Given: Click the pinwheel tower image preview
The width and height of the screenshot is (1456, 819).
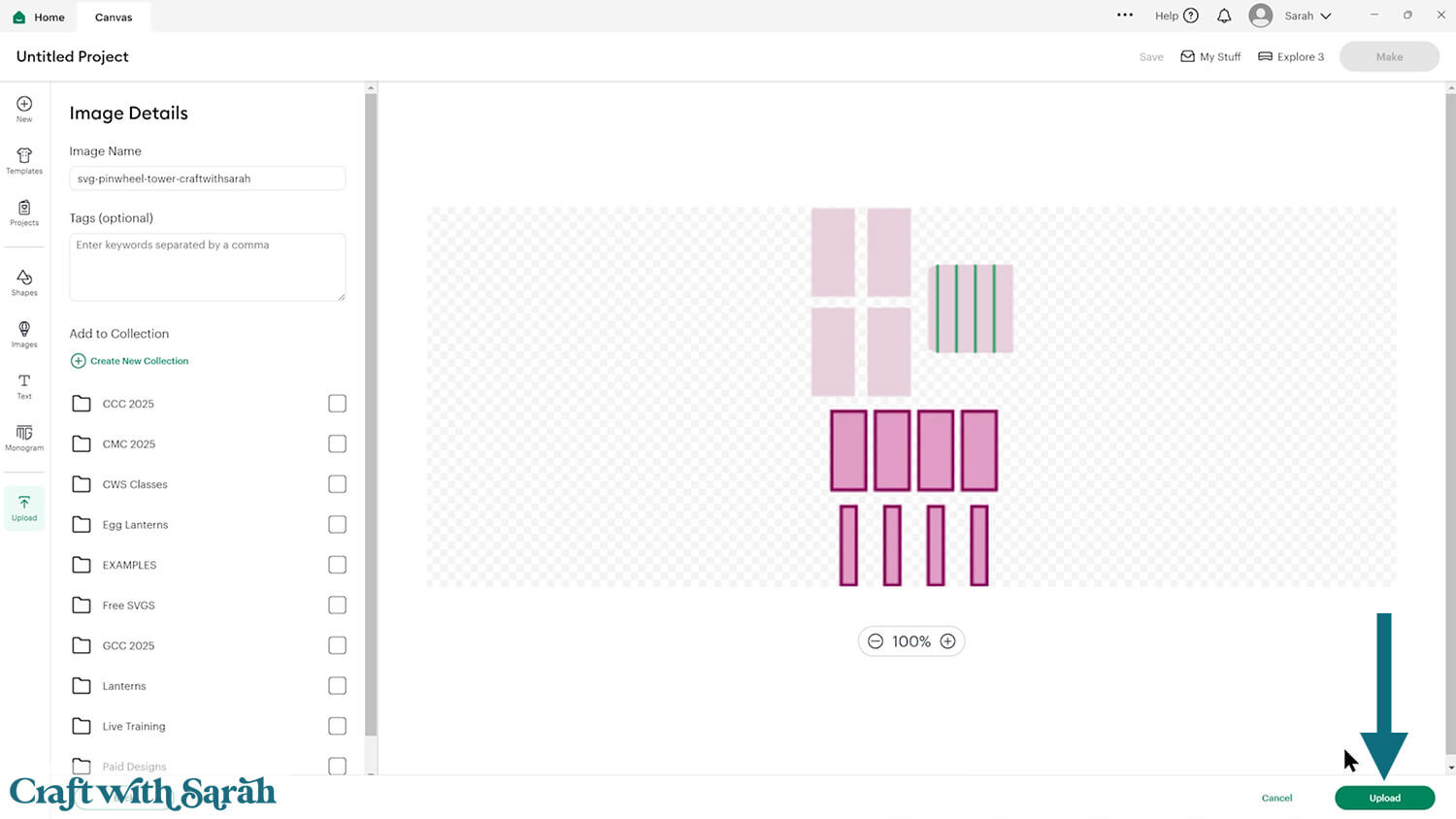Looking at the screenshot, I should click(x=911, y=397).
